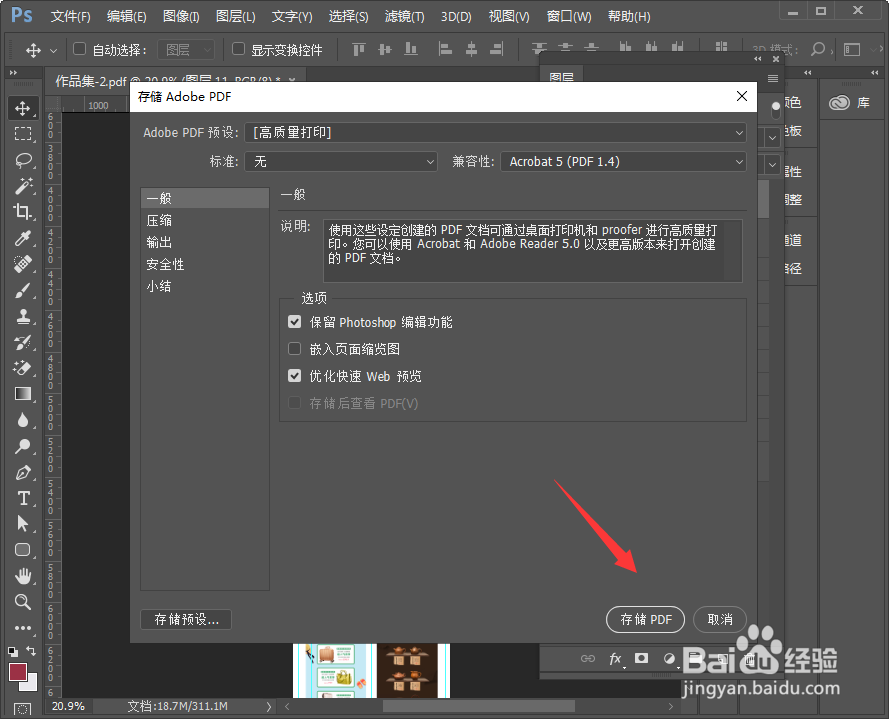Open the 标准 dropdown

(x=341, y=162)
